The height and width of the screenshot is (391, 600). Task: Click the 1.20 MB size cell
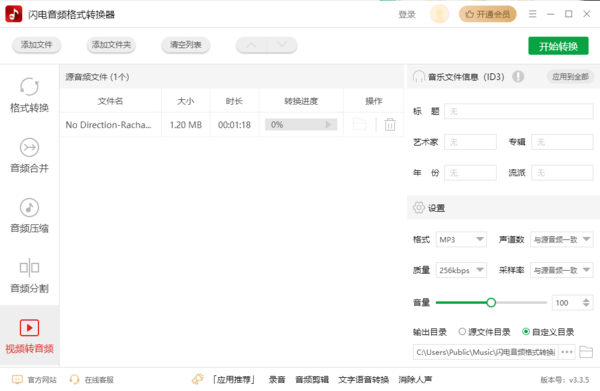coord(186,125)
